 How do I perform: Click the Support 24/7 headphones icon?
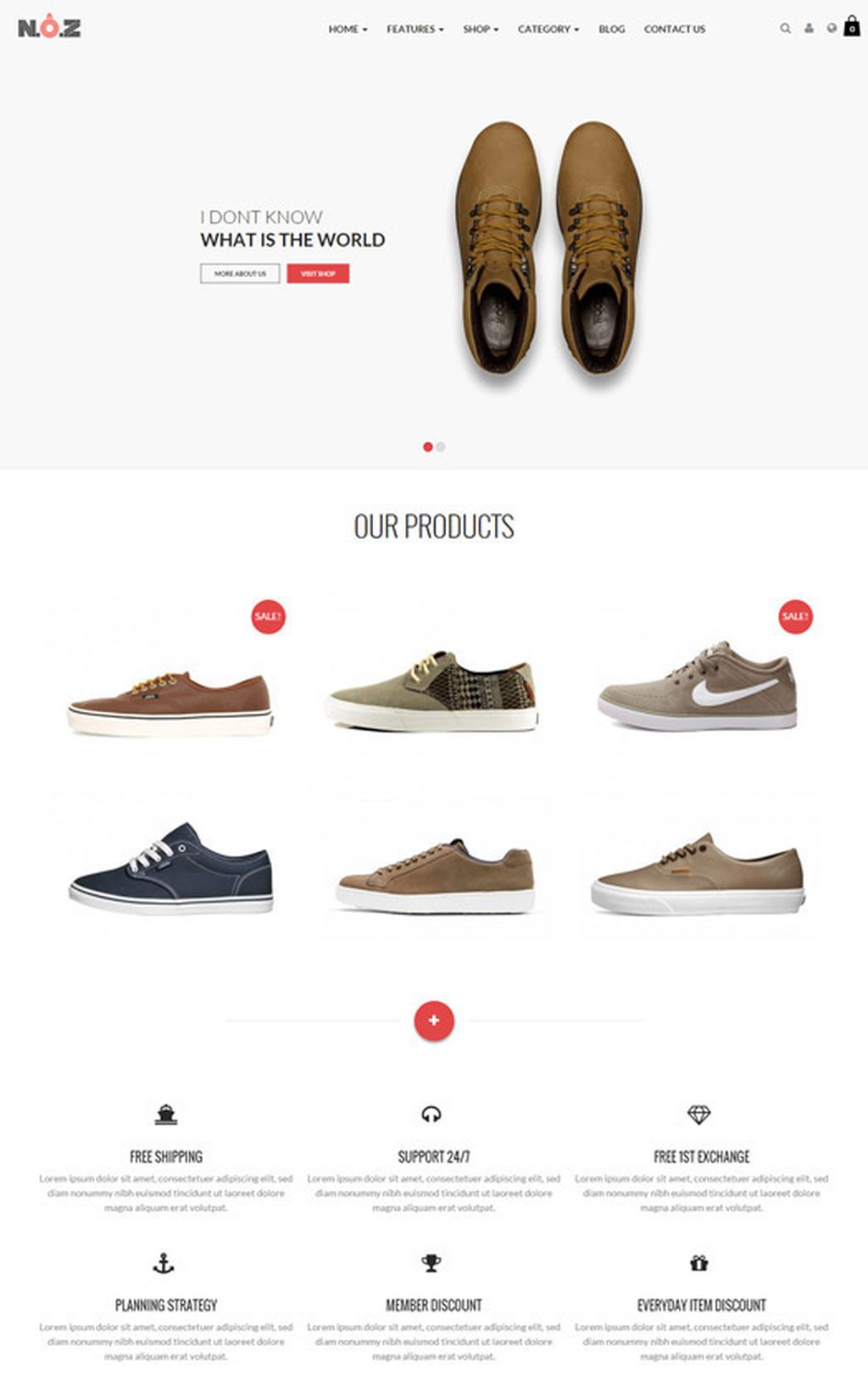(x=431, y=1114)
